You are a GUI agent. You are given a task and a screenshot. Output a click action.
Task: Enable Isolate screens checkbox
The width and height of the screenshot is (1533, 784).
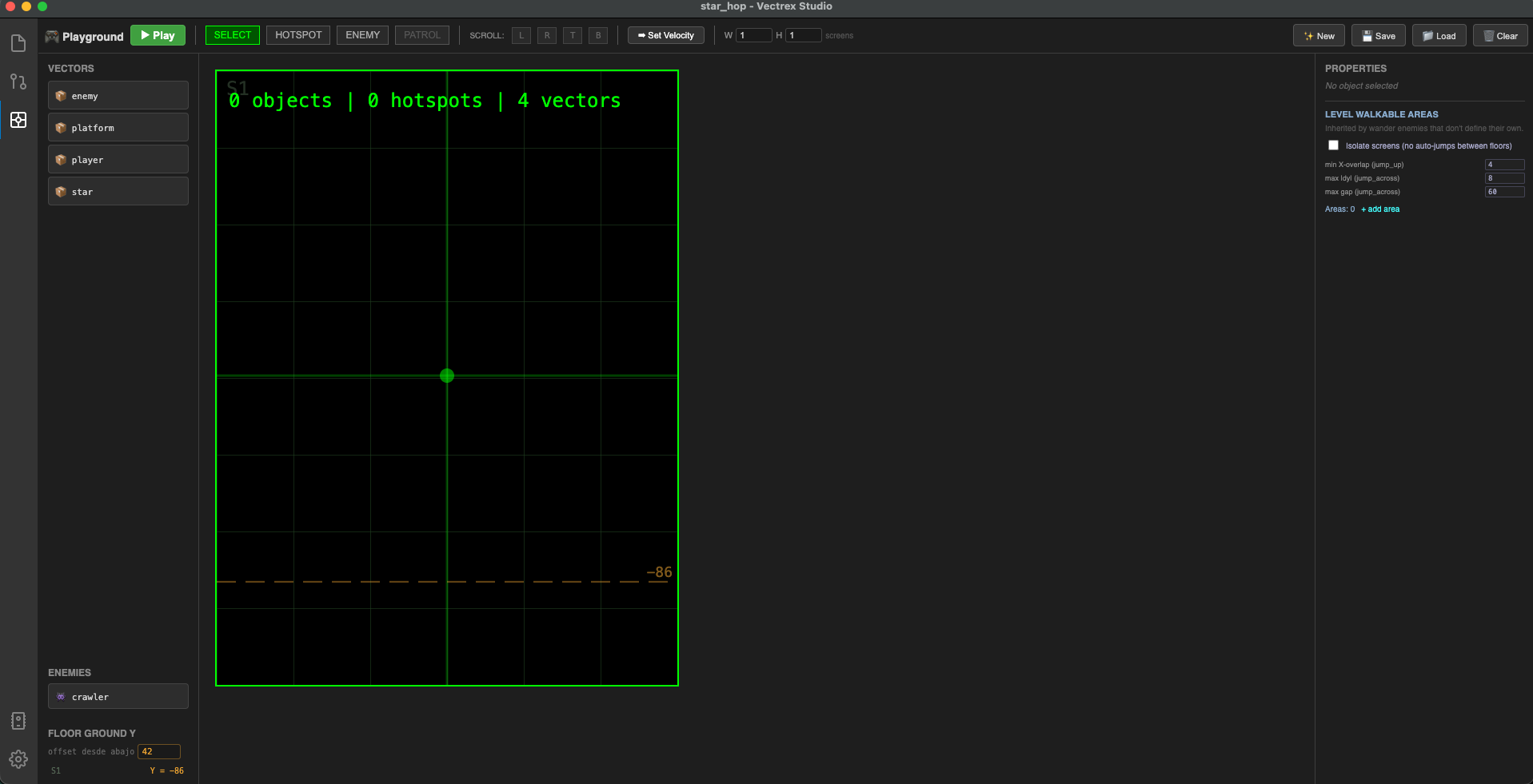tap(1333, 145)
